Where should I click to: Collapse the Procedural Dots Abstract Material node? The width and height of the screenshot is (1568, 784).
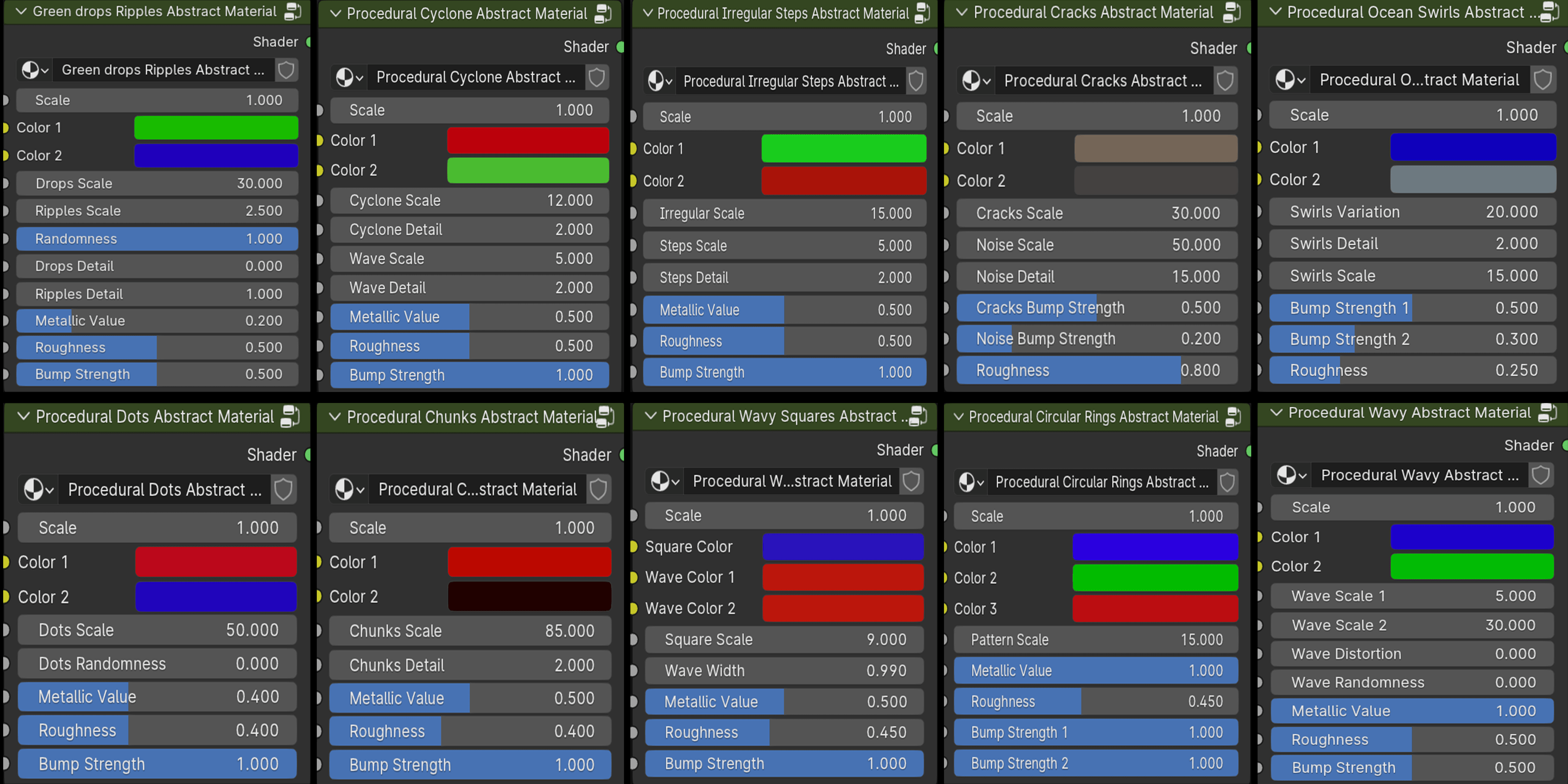pyautogui.click(x=22, y=417)
